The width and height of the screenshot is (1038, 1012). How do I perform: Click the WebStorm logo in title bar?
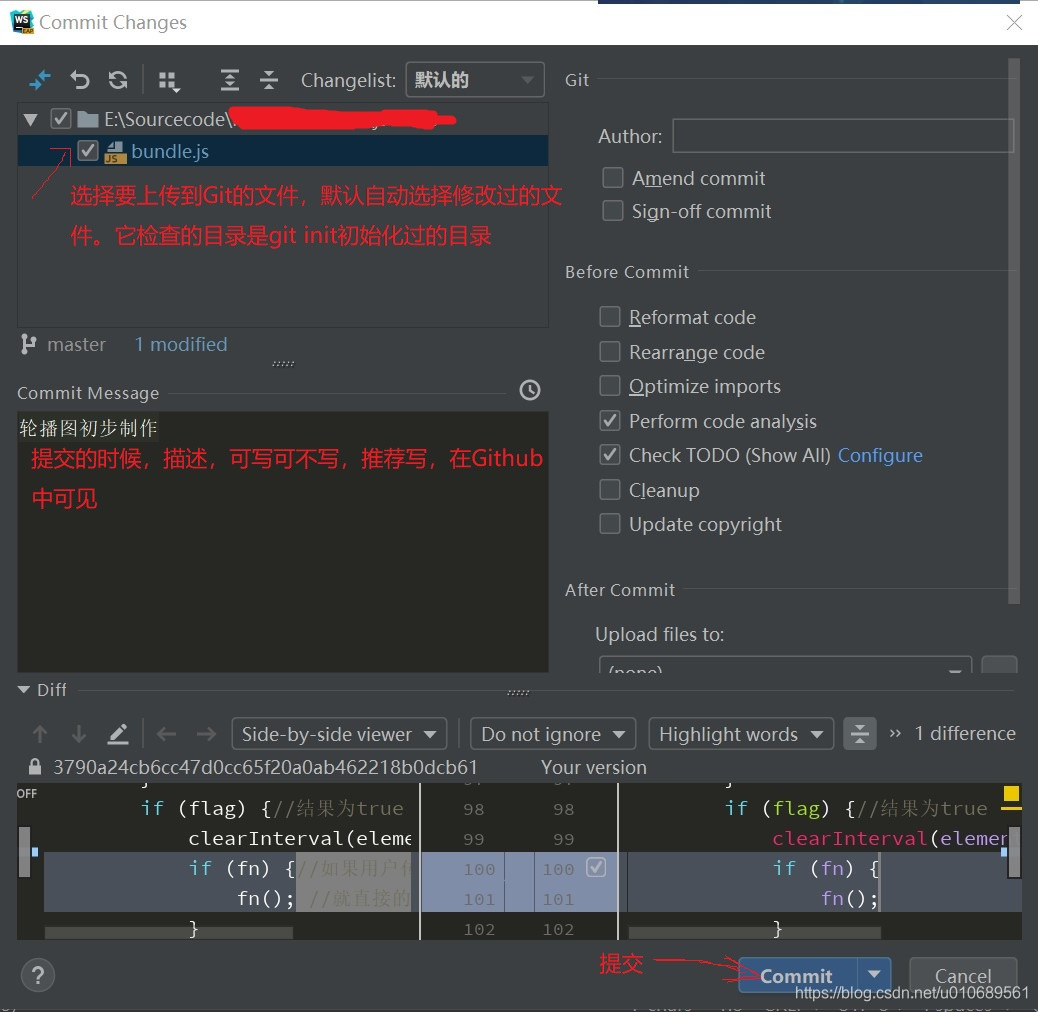[22, 22]
